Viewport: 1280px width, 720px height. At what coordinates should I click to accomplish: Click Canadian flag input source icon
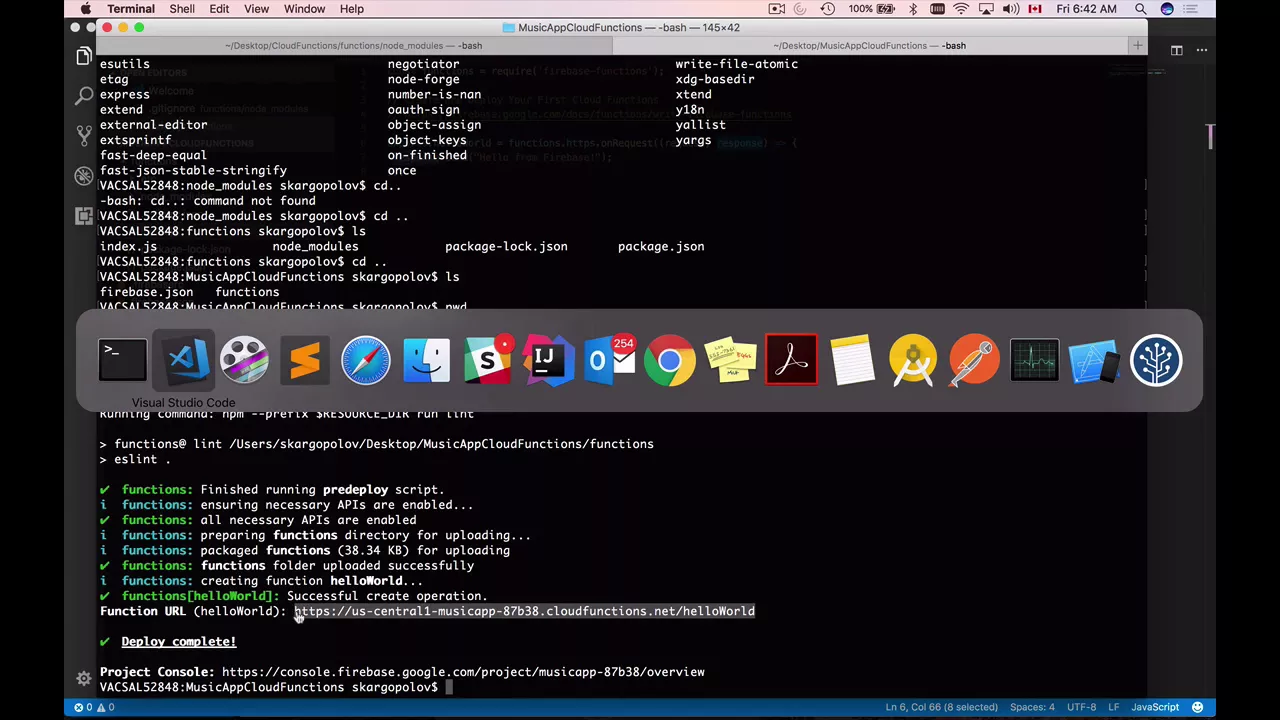tap(1035, 9)
